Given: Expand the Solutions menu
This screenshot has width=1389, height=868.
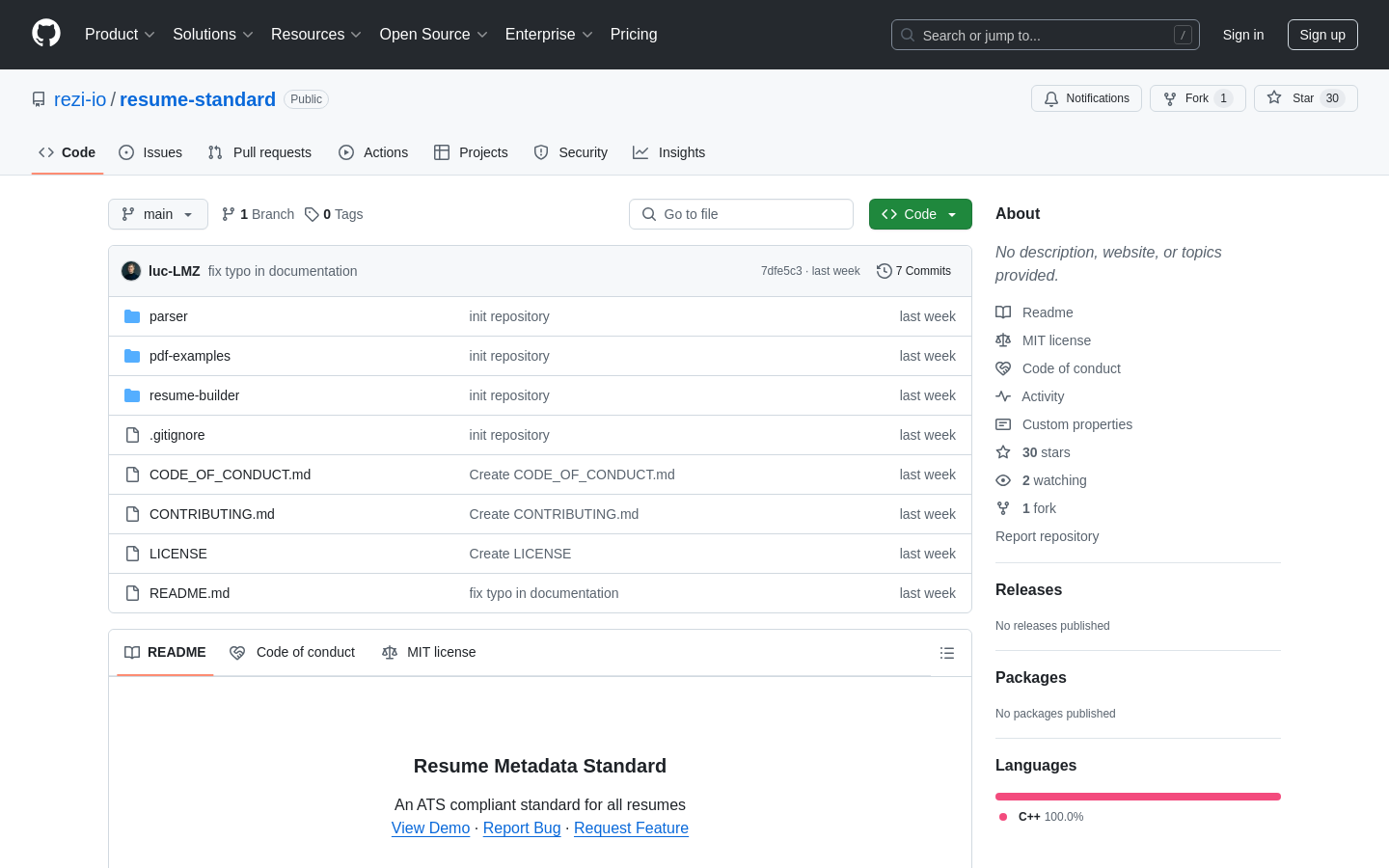Looking at the screenshot, I should click(213, 35).
